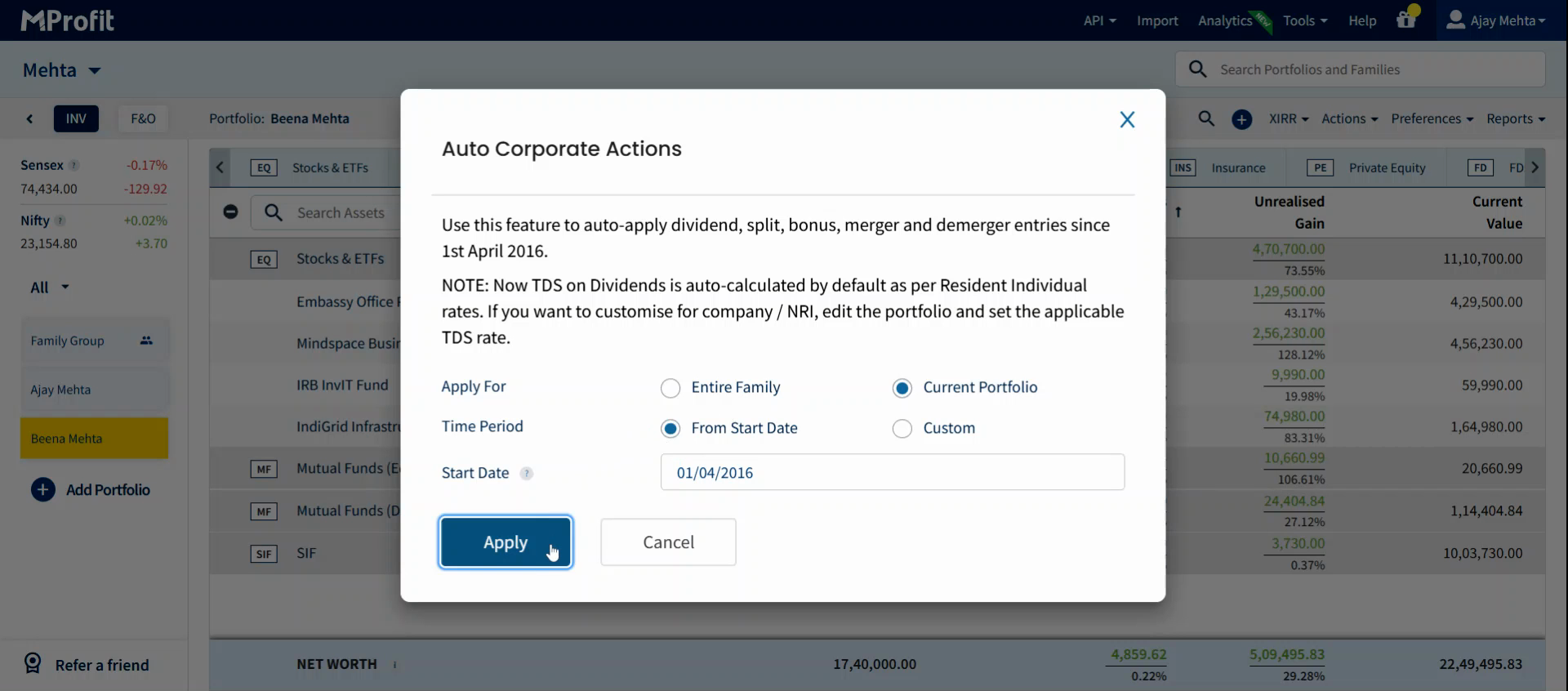Choose the Custom time period option

(902, 429)
